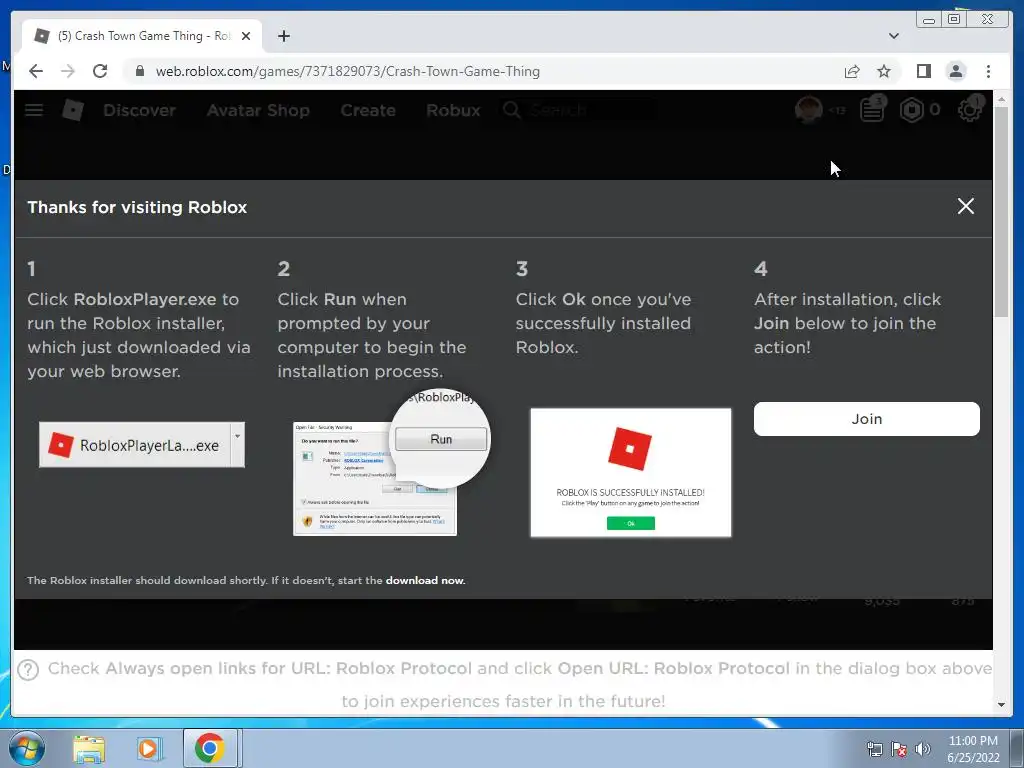Open Chrome side panel icon
The width and height of the screenshot is (1024, 768).
(x=923, y=71)
